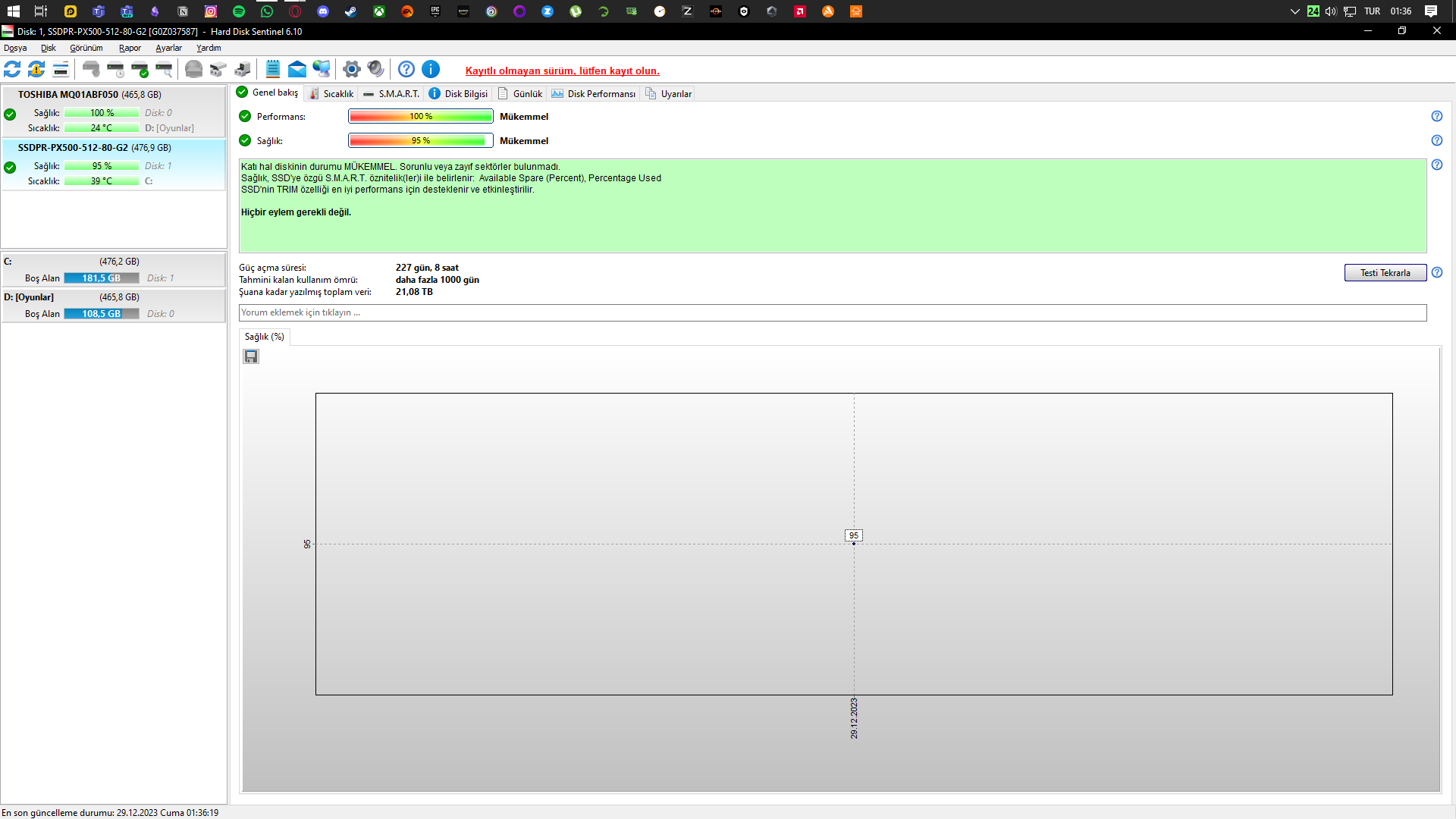Open the Sıcaklık tab
This screenshot has height=819, width=1456.
[331, 94]
